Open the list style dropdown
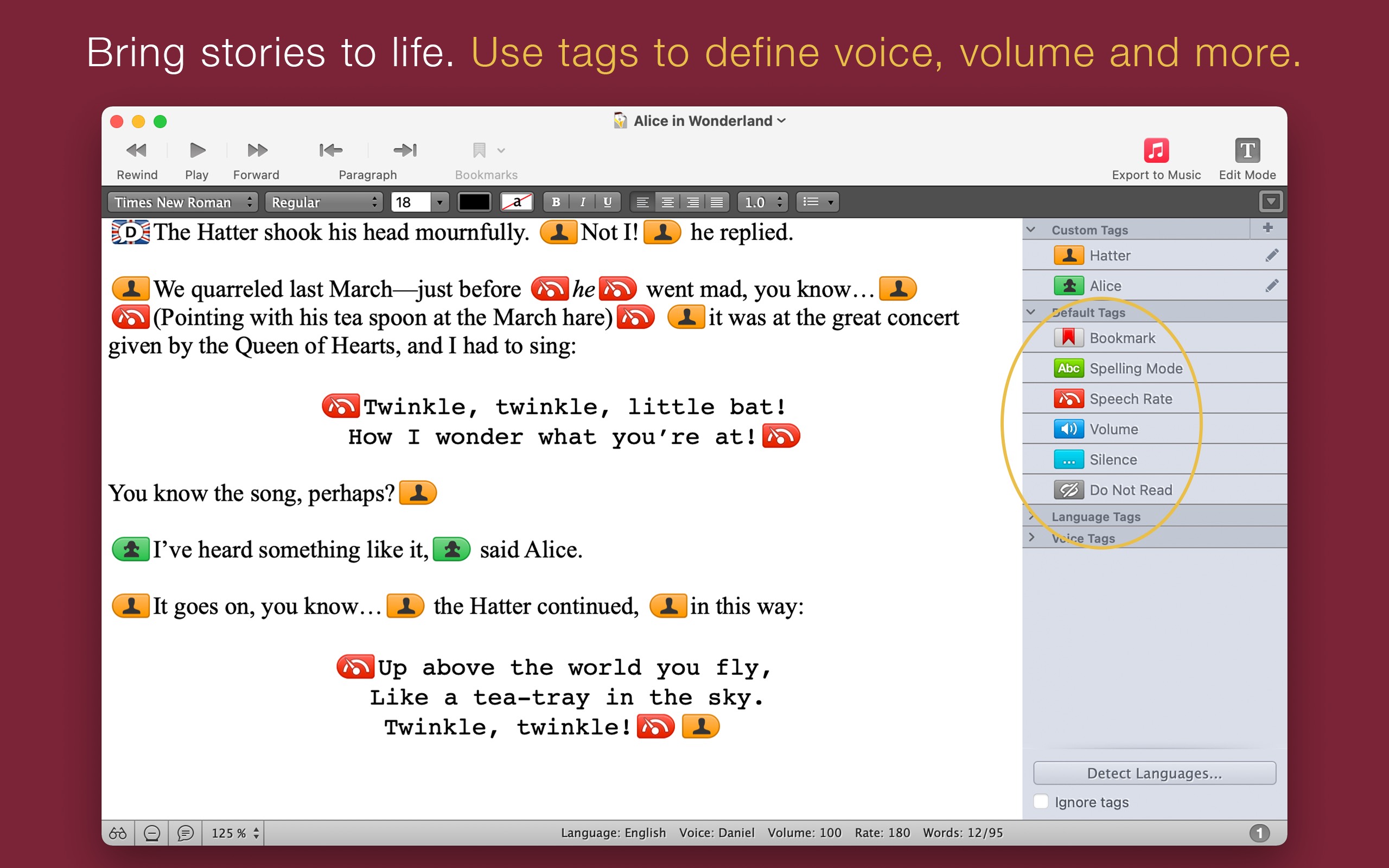This screenshot has height=868, width=1389. 817,202
